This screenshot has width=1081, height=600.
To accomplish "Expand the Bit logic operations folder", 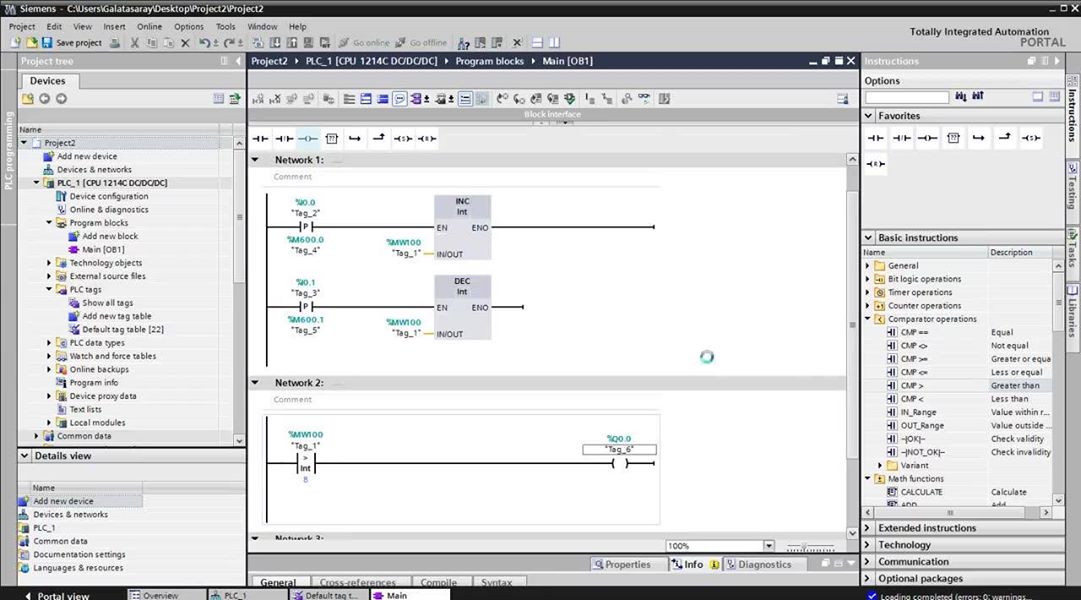I will coord(868,279).
